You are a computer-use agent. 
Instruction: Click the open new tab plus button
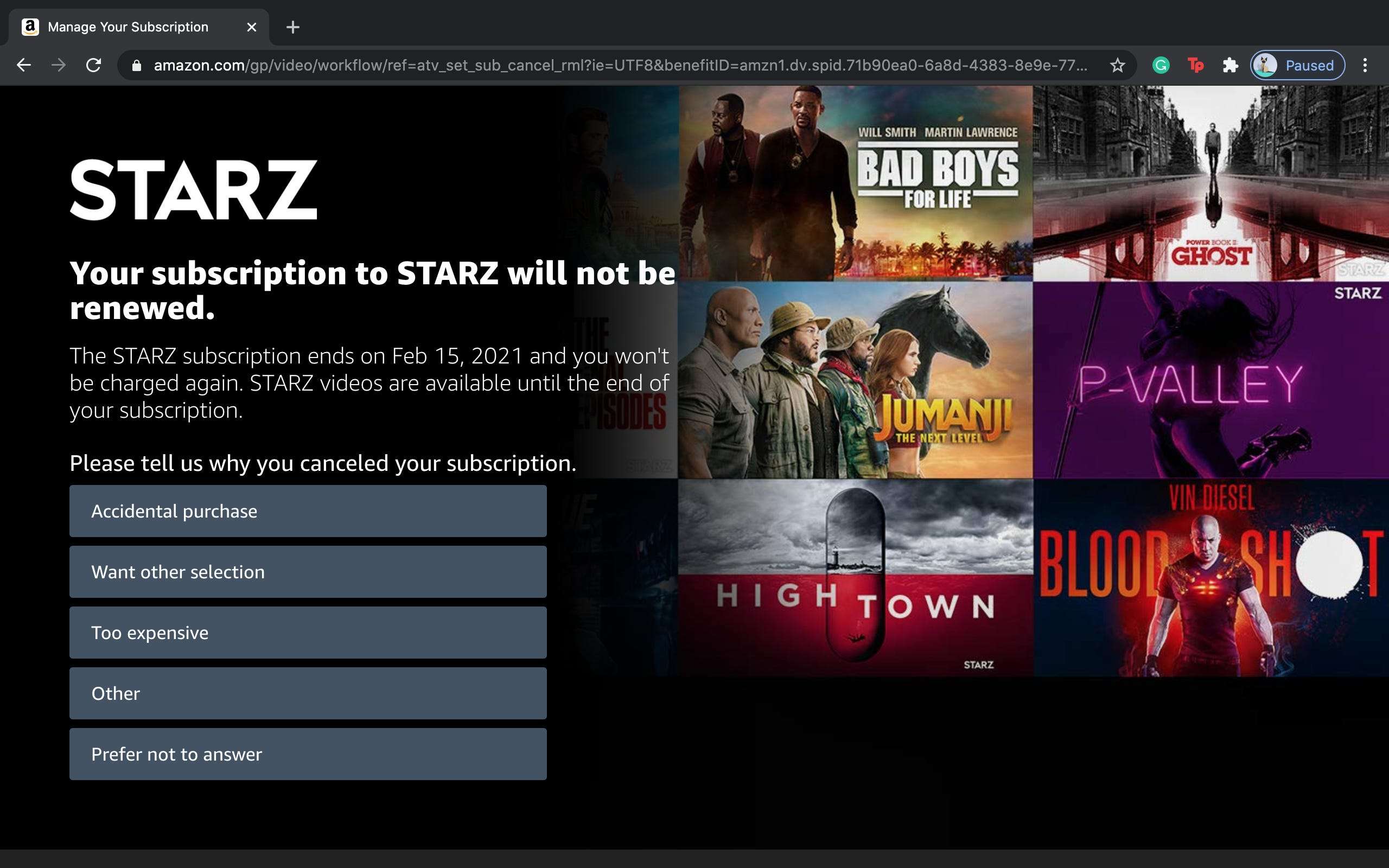292,26
